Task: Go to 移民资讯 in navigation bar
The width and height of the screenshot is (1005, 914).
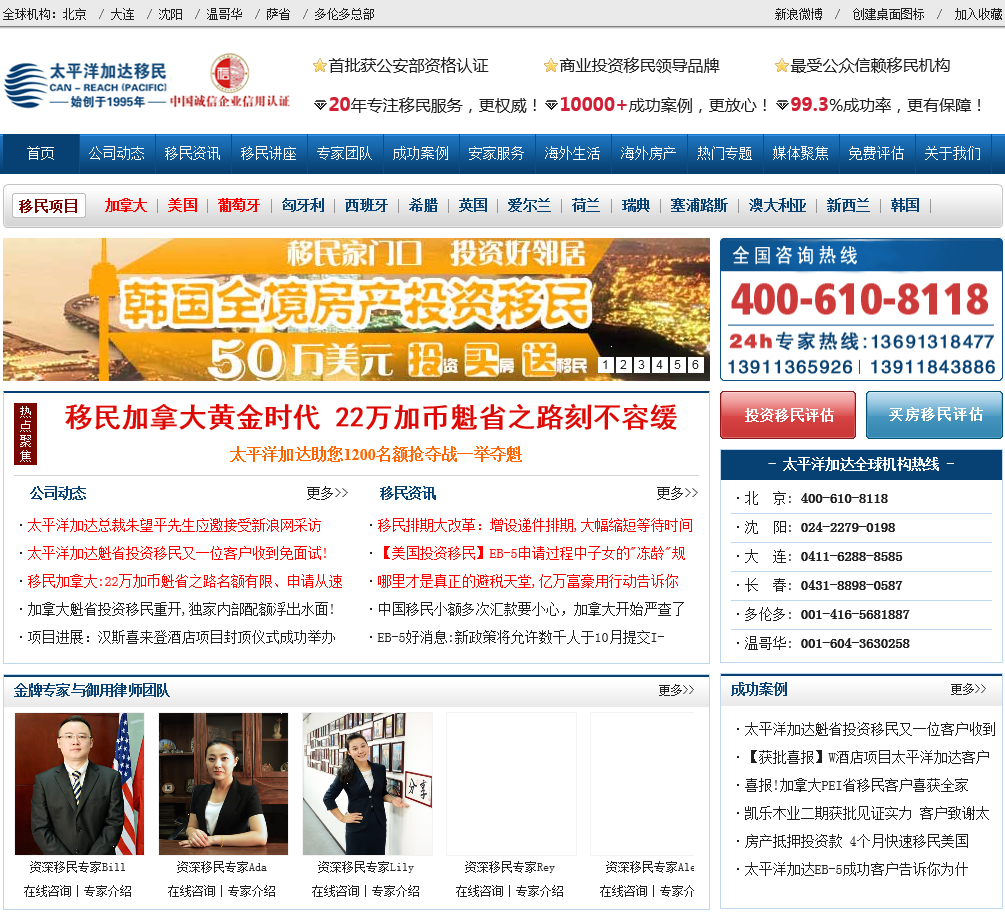Action: (x=192, y=154)
